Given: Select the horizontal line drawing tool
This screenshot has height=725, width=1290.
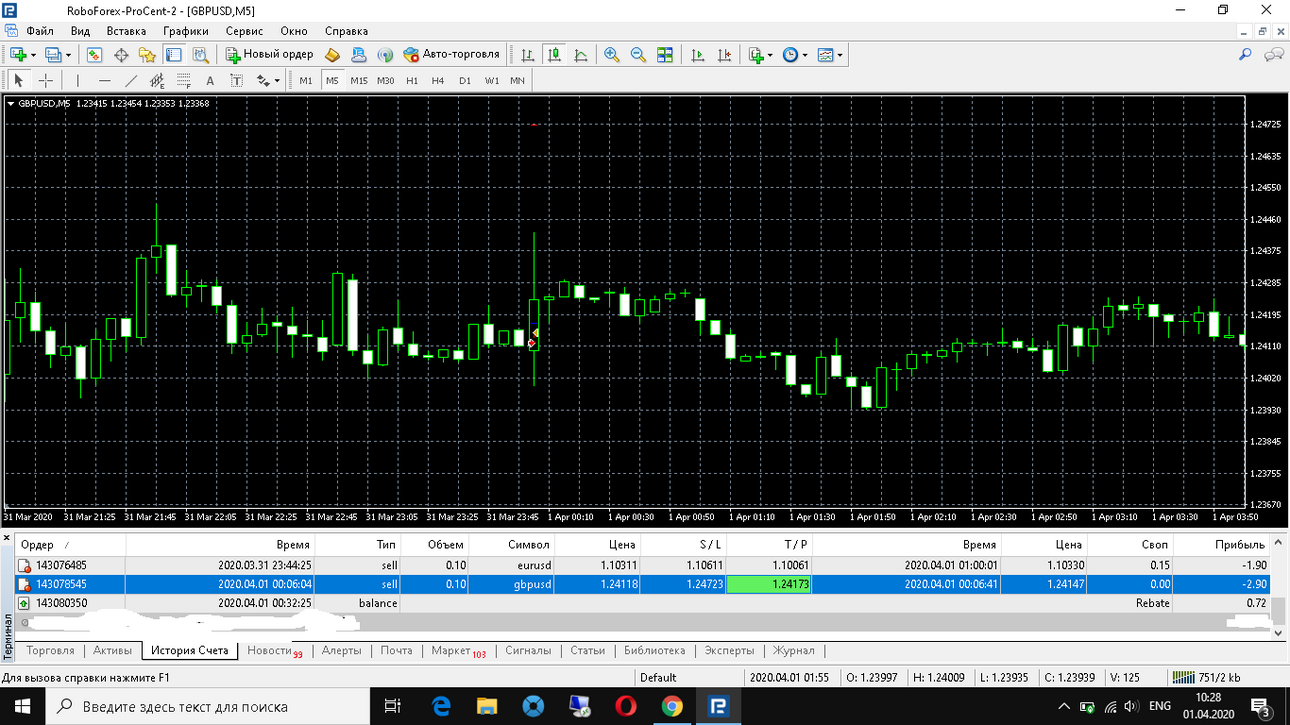Looking at the screenshot, I should (104, 80).
